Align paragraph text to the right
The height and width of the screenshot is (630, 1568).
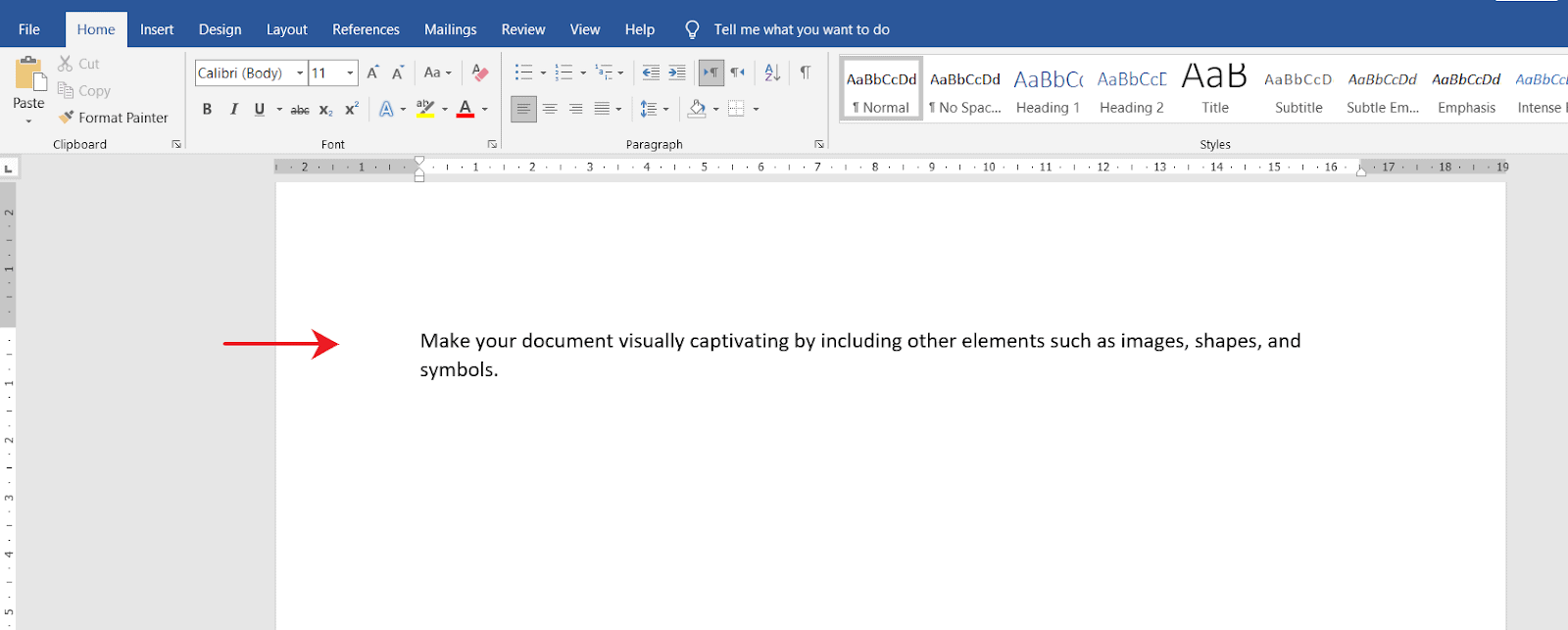(575, 110)
